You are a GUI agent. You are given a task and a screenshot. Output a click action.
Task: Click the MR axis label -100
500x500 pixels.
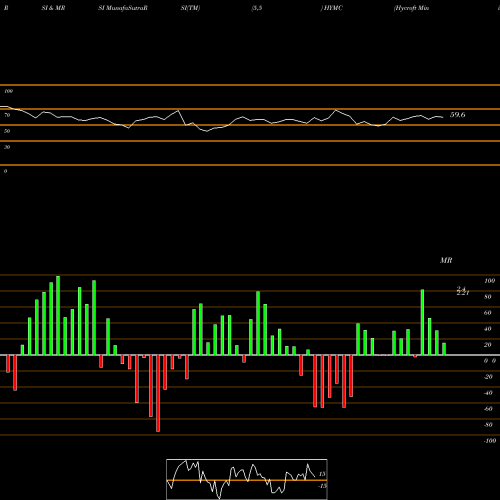point(490,441)
